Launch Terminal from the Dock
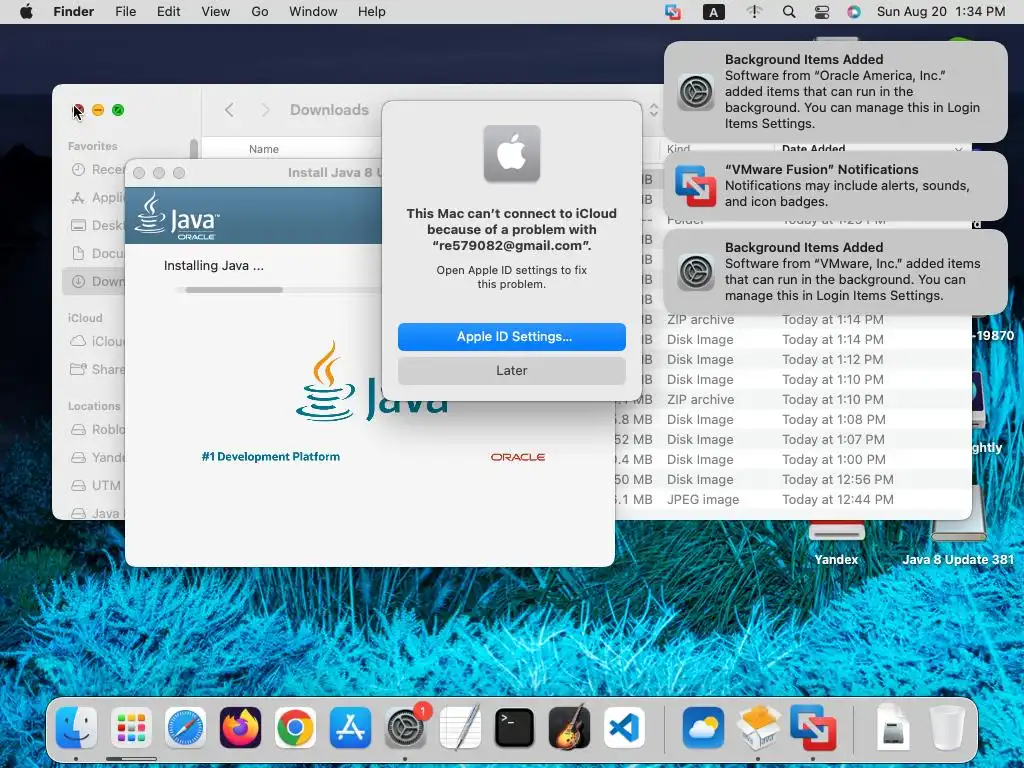 (x=515, y=728)
